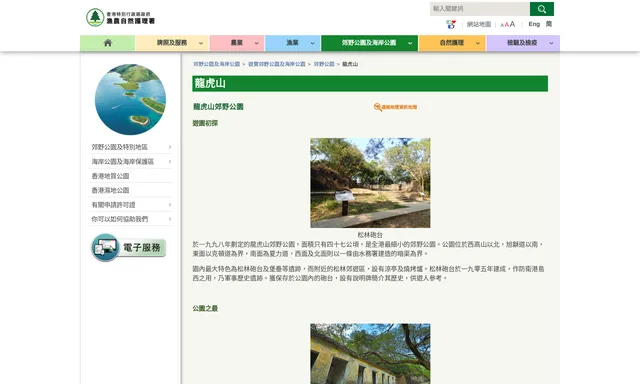Follow breadcrumb 郊野公園
Viewport: 640px width, 384px height.
tap(324, 64)
